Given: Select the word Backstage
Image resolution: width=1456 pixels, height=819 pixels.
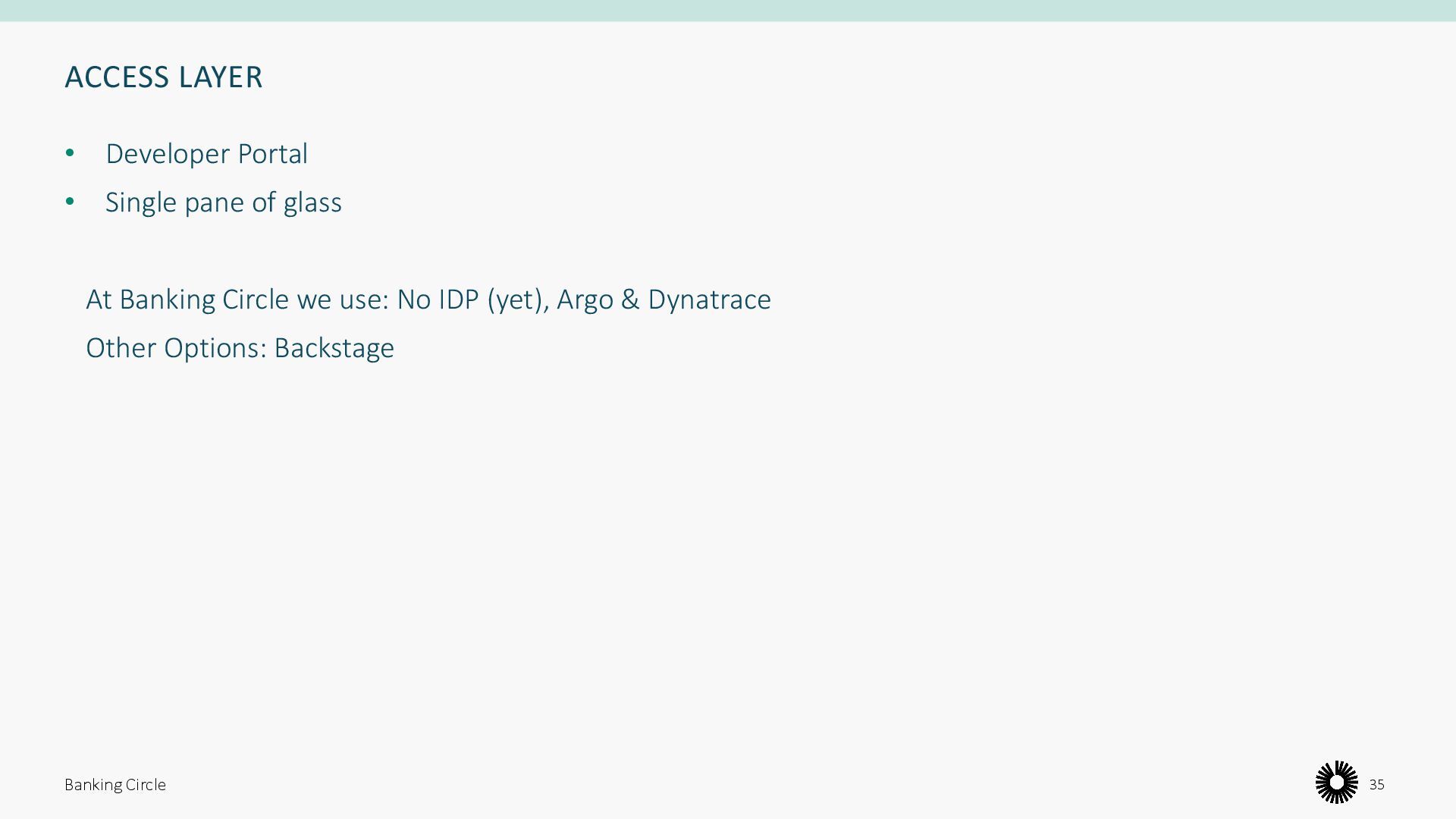Looking at the screenshot, I should [x=334, y=348].
